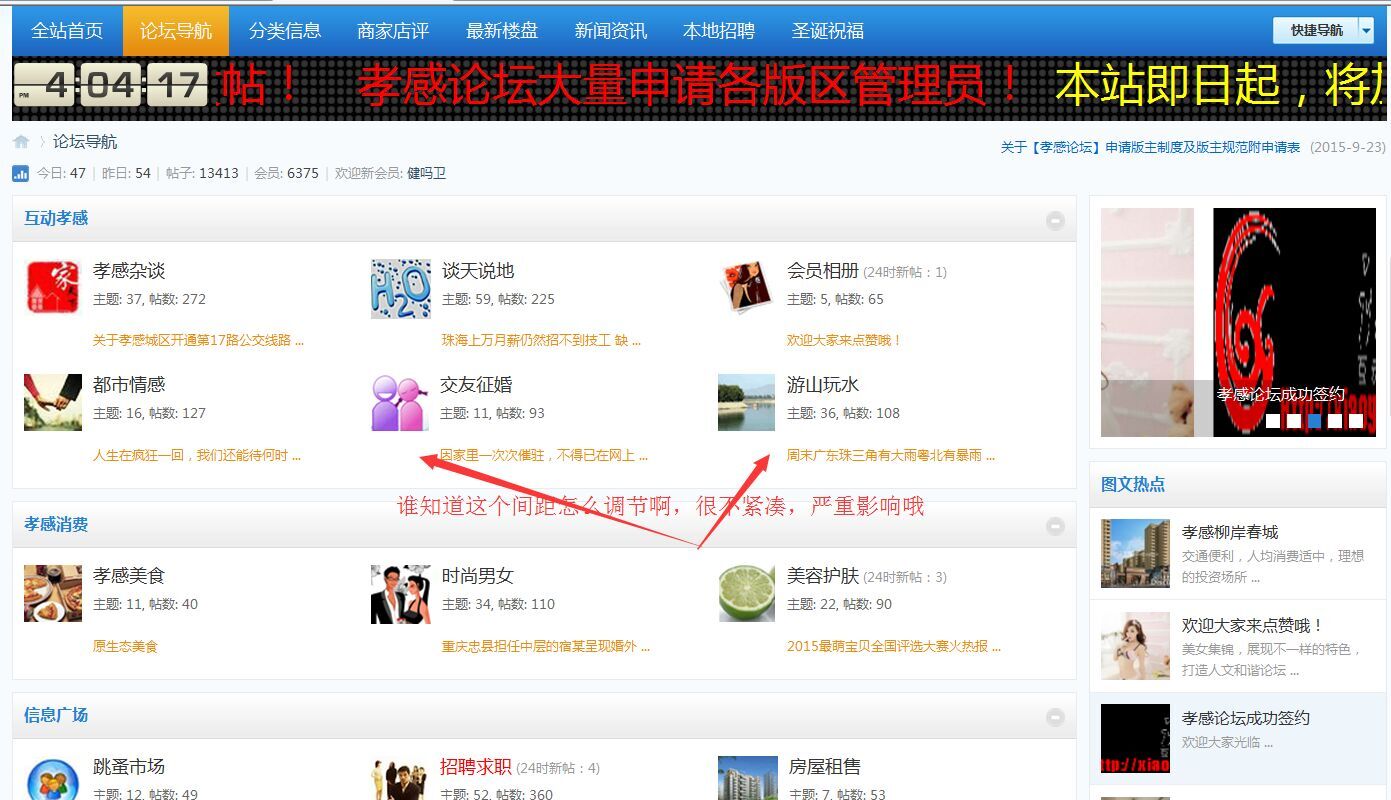Open latest post 人生在疯狂一回
Image resolution: width=1391 pixels, height=800 pixels.
(x=197, y=455)
